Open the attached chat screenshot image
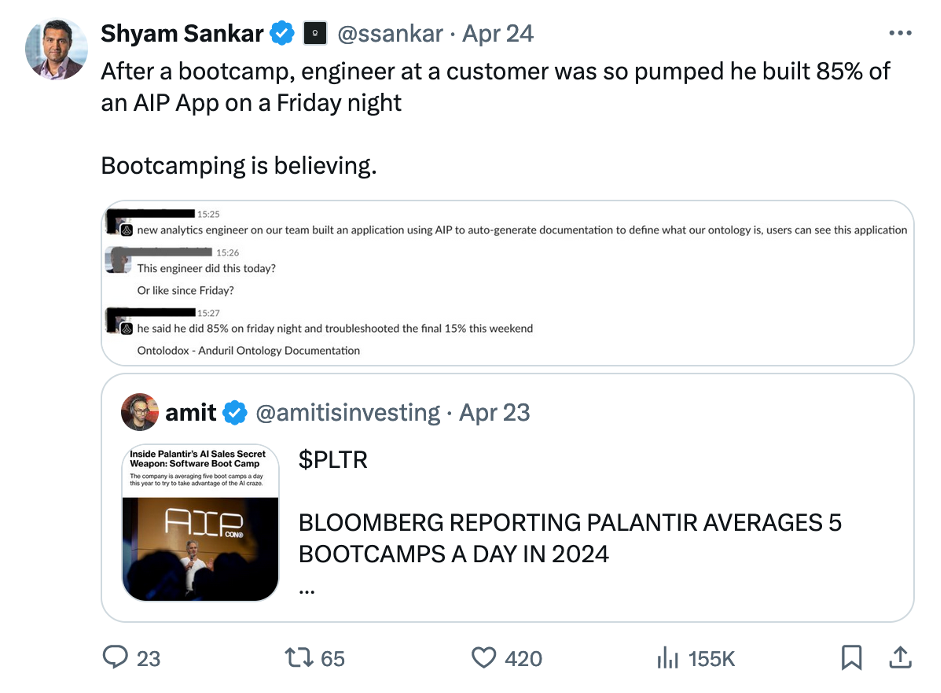The image size is (941, 693). (508, 283)
